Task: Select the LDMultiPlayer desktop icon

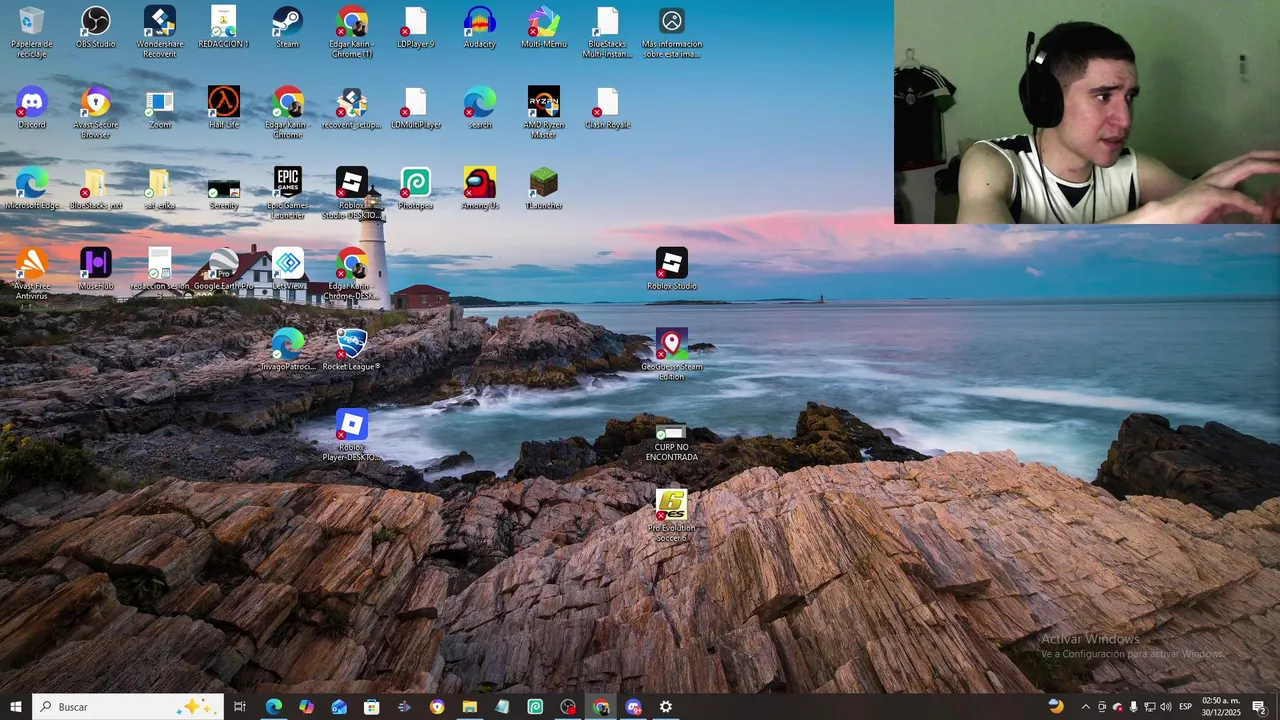Action: tap(416, 108)
